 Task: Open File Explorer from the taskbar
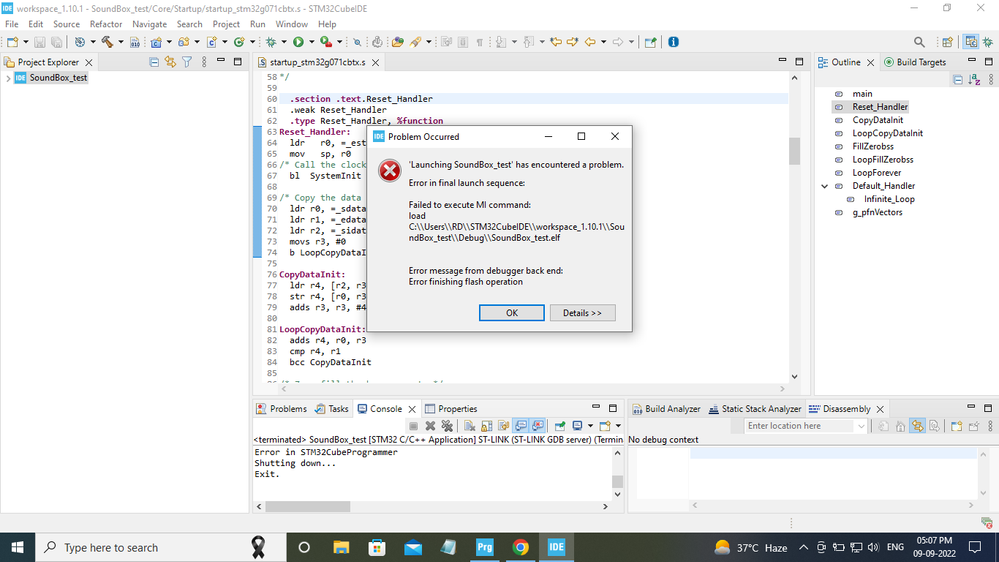(341, 547)
